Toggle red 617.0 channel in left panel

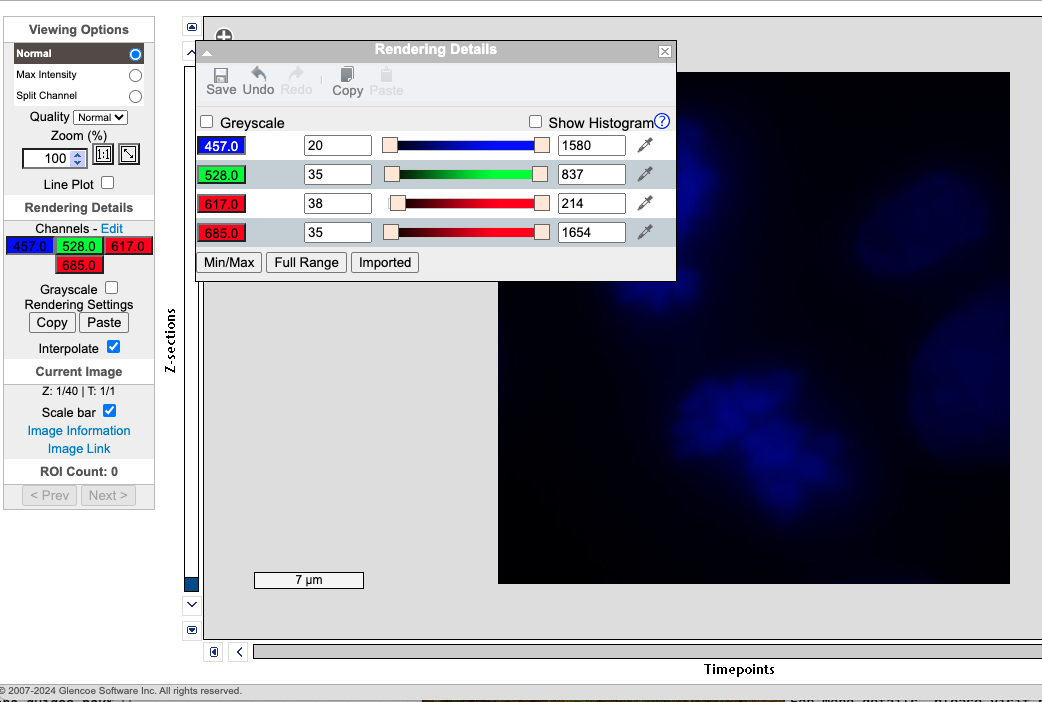[128, 246]
